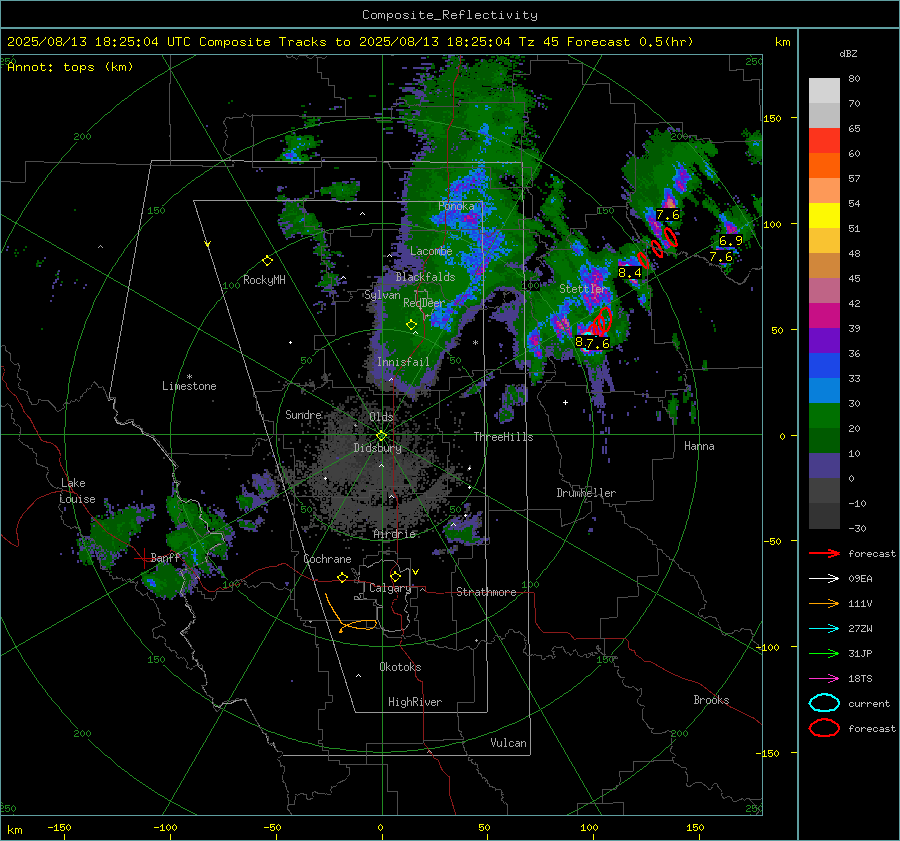Click the yellow Y marker north of RockyMH

pos(208,244)
